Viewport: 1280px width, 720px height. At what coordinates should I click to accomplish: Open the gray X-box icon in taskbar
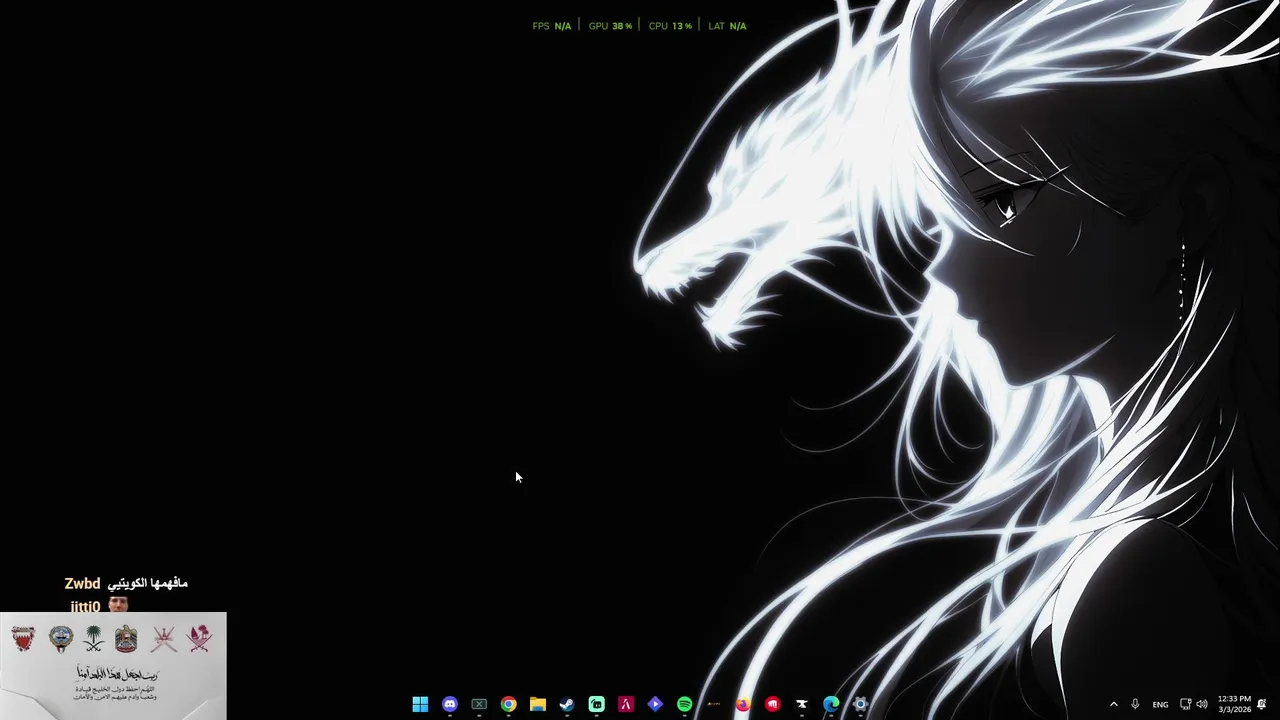[479, 704]
